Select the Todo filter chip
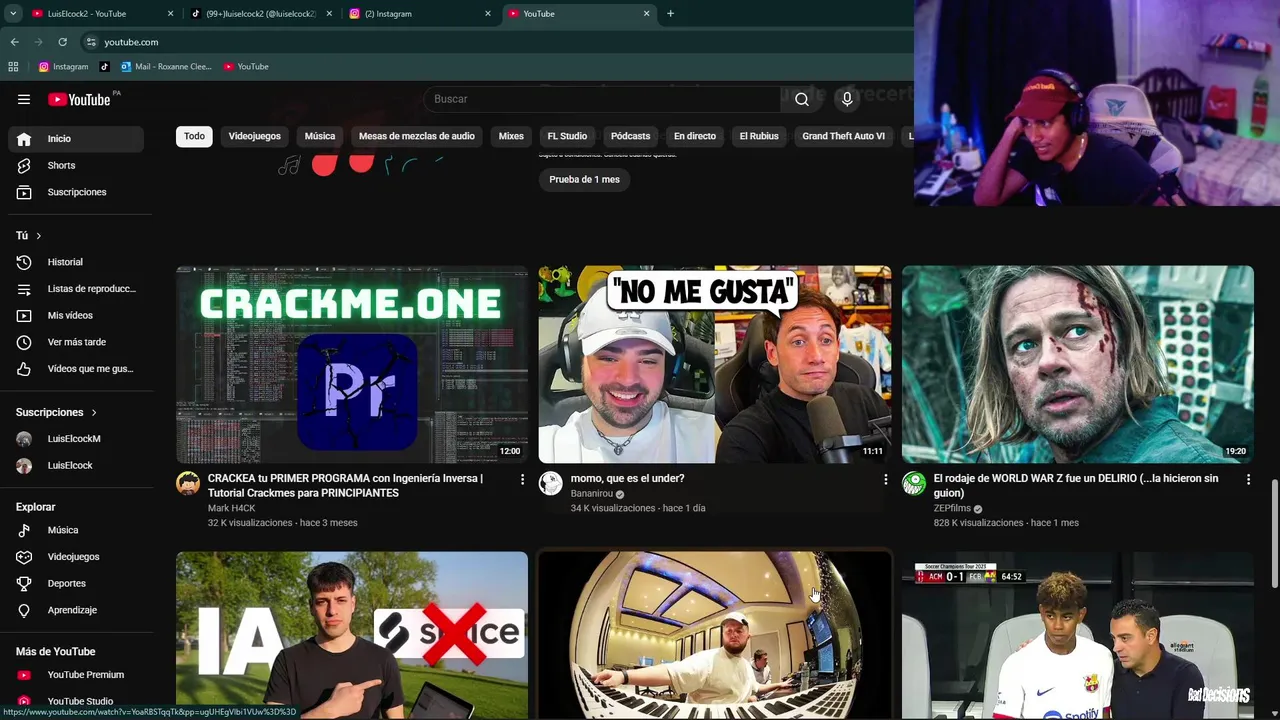The width and height of the screenshot is (1280, 720). 194,136
